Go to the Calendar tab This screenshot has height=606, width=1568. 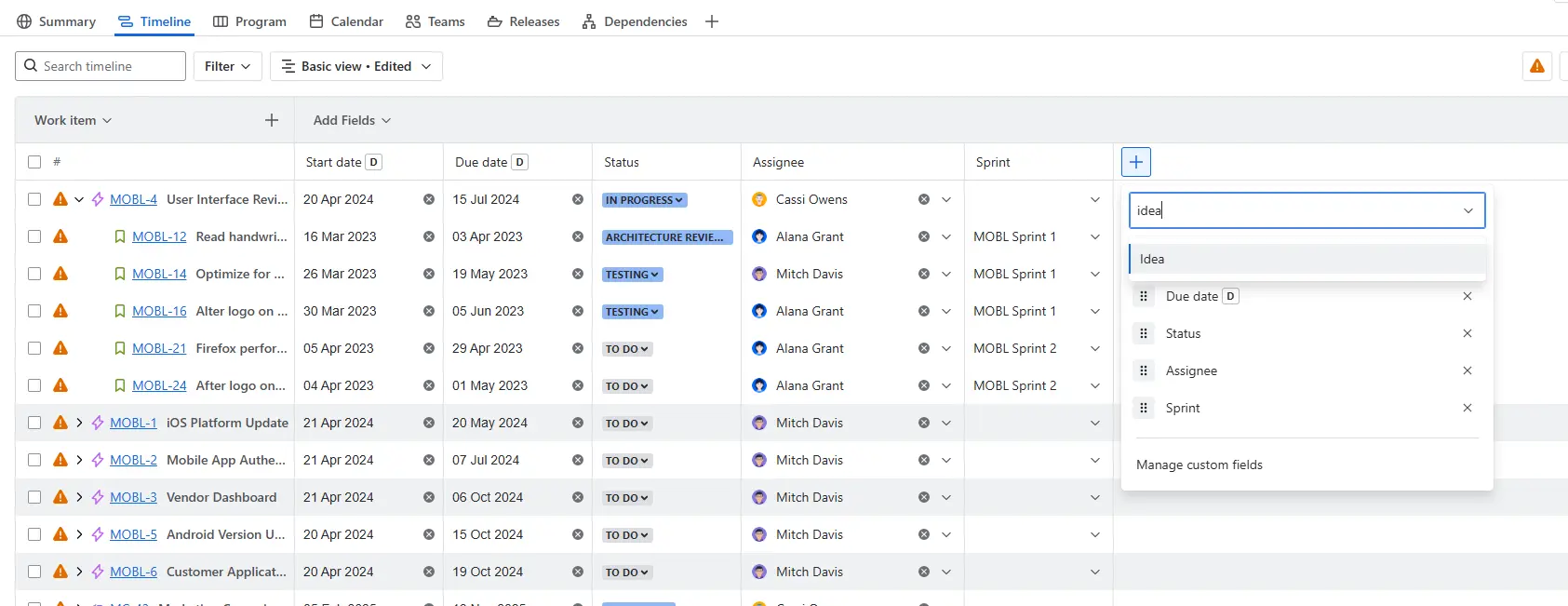coord(346,21)
